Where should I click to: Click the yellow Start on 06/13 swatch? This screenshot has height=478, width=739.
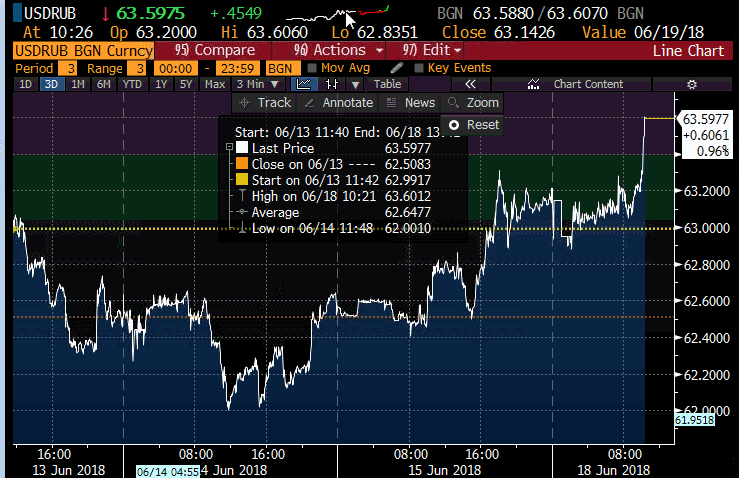(x=242, y=180)
